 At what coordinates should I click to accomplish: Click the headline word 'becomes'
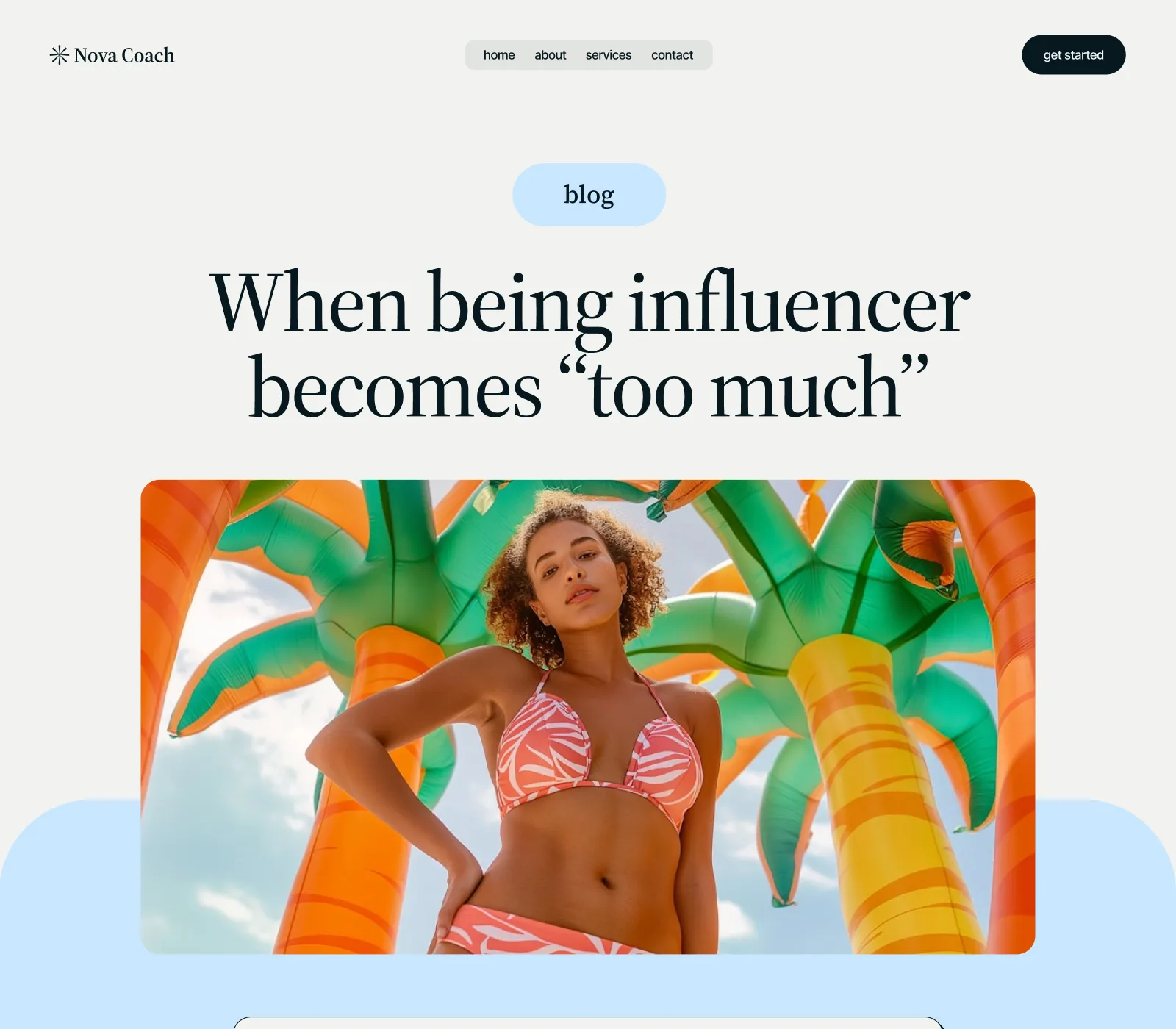[395, 388]
